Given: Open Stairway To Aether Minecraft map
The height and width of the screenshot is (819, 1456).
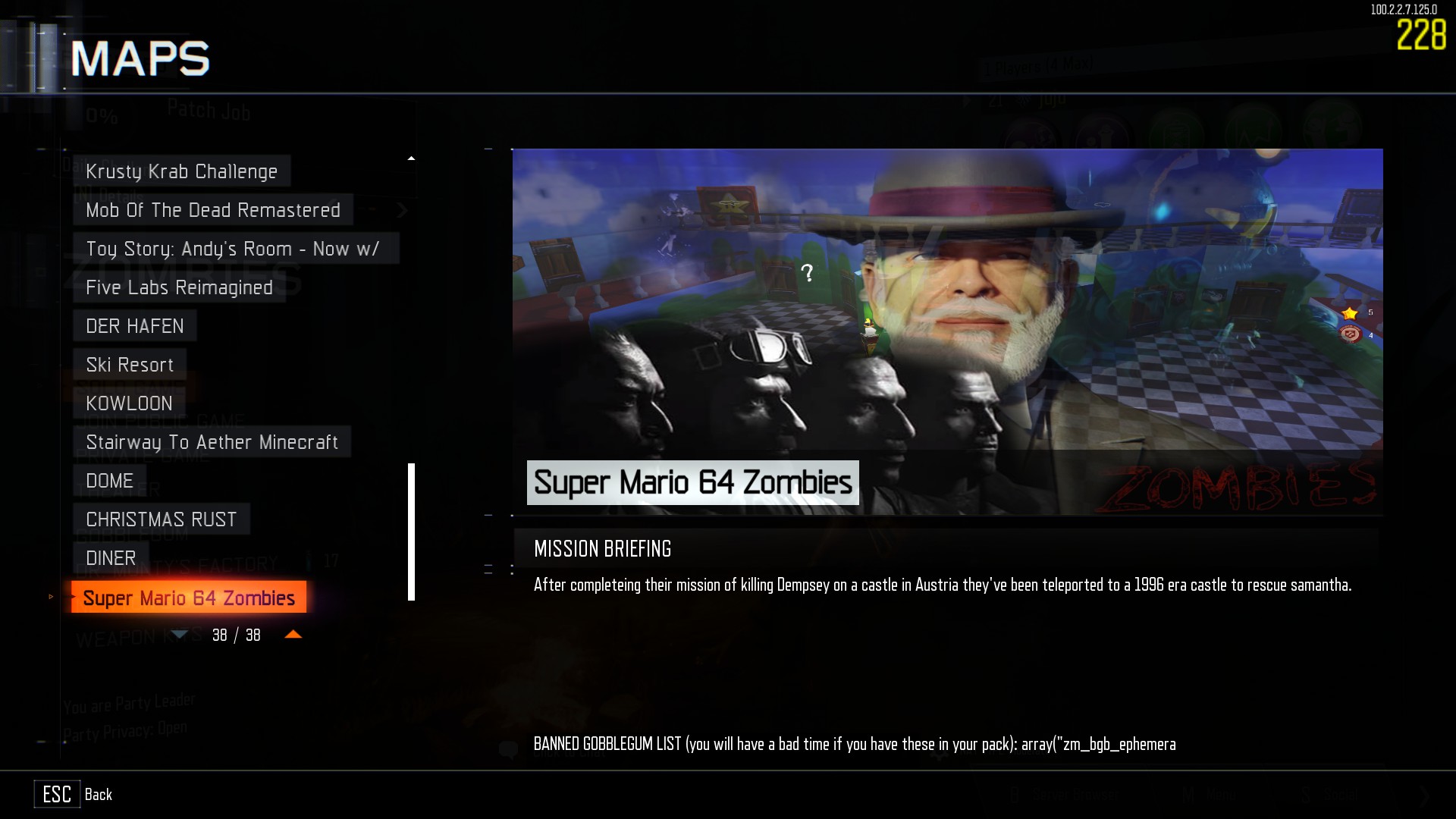Looking at the screenshot, I should (212, 442).
